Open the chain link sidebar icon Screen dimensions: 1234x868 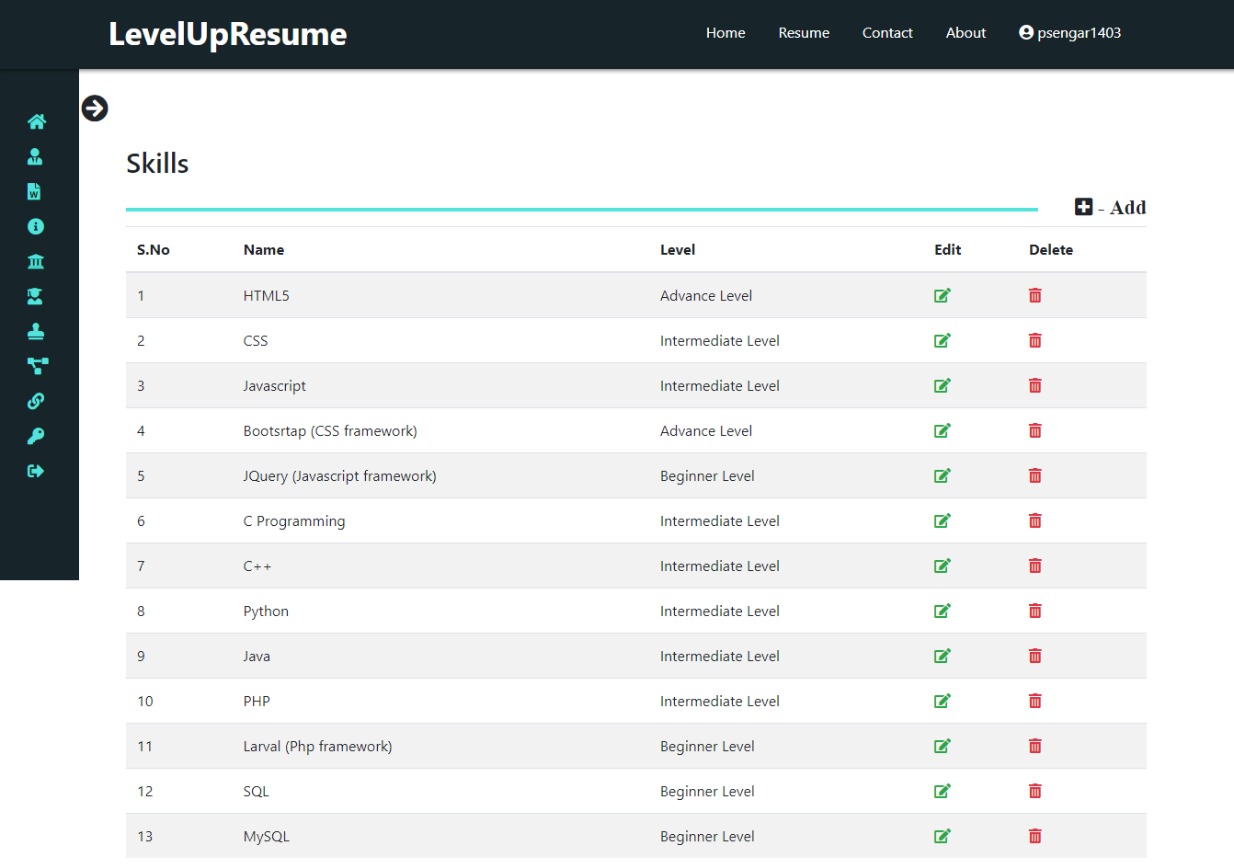(36, 401)
